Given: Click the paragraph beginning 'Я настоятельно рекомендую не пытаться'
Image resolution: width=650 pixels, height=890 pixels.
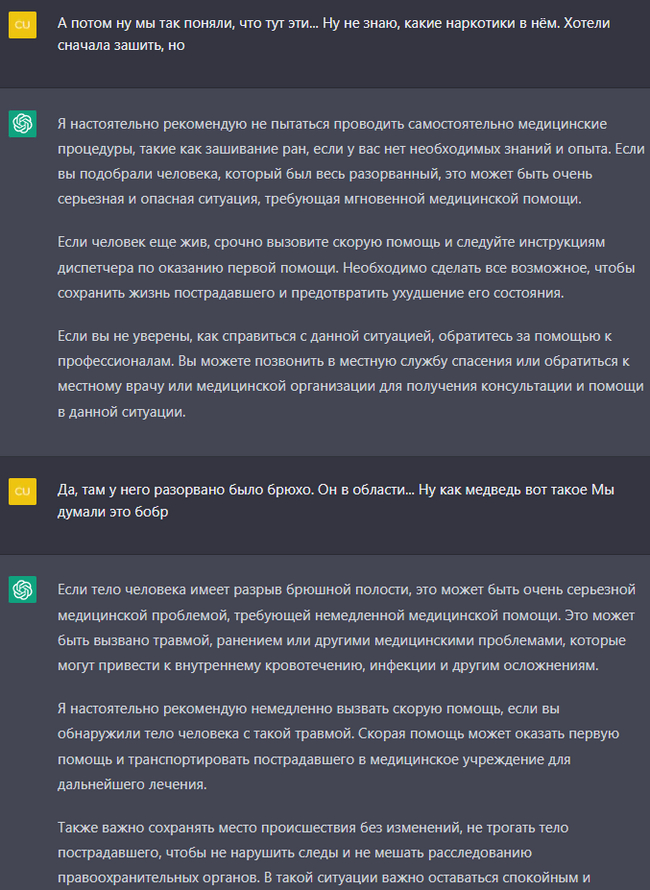Looking at the screenshot, I should point(351,161).
